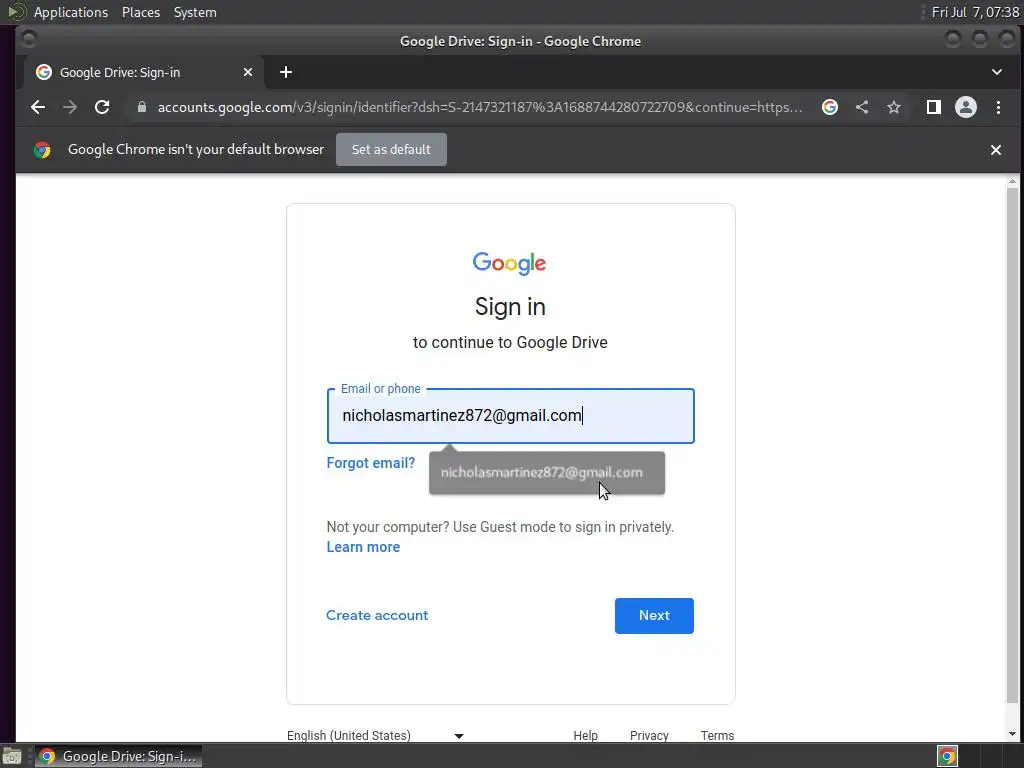Screen dimensions: 1024x768
Task: Click the Forgot email? link
Action: 370,463
